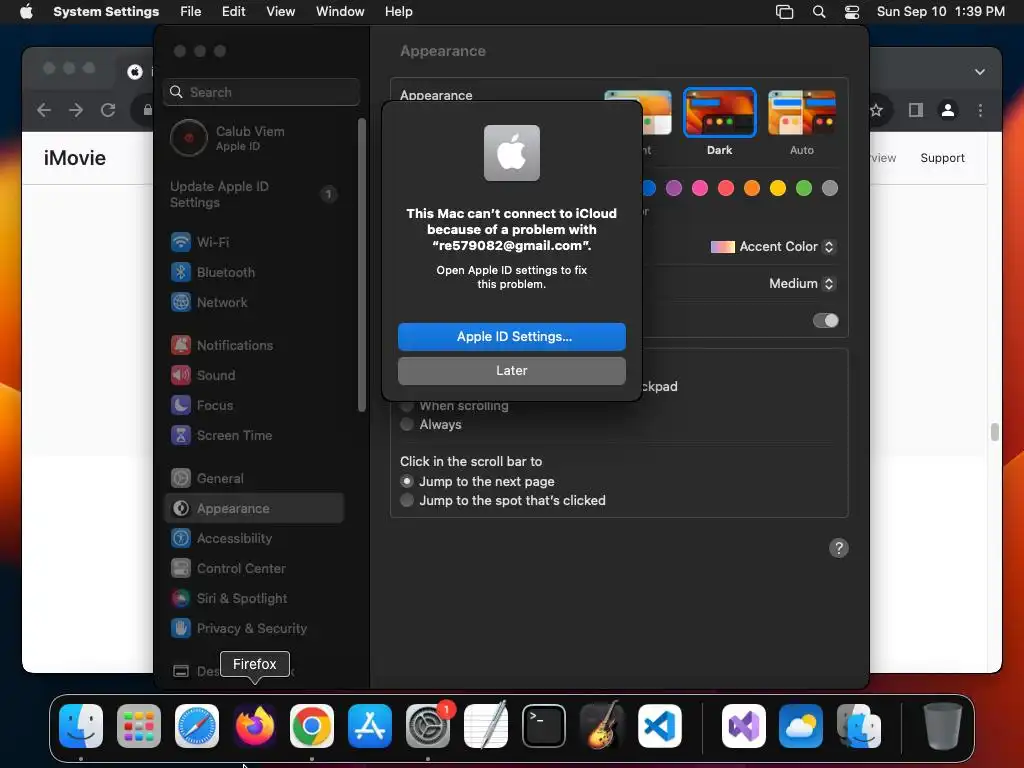The width and height of the screenshot is (1024, 768).
Task: Open Network settings in sidebar
Action: pyautogui.click(x=254, y=302)
